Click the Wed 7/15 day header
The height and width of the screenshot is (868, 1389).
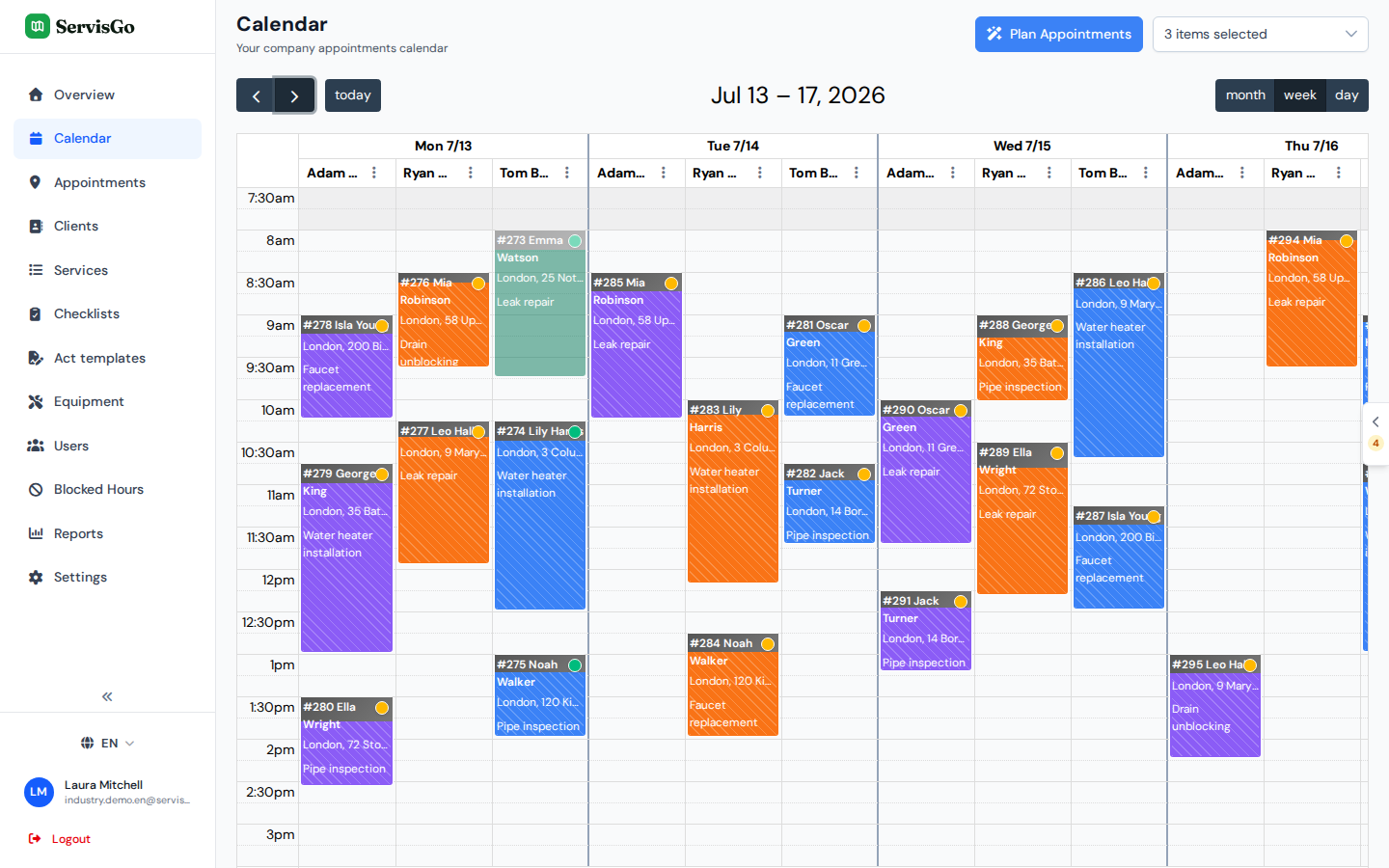[1021, 146]
